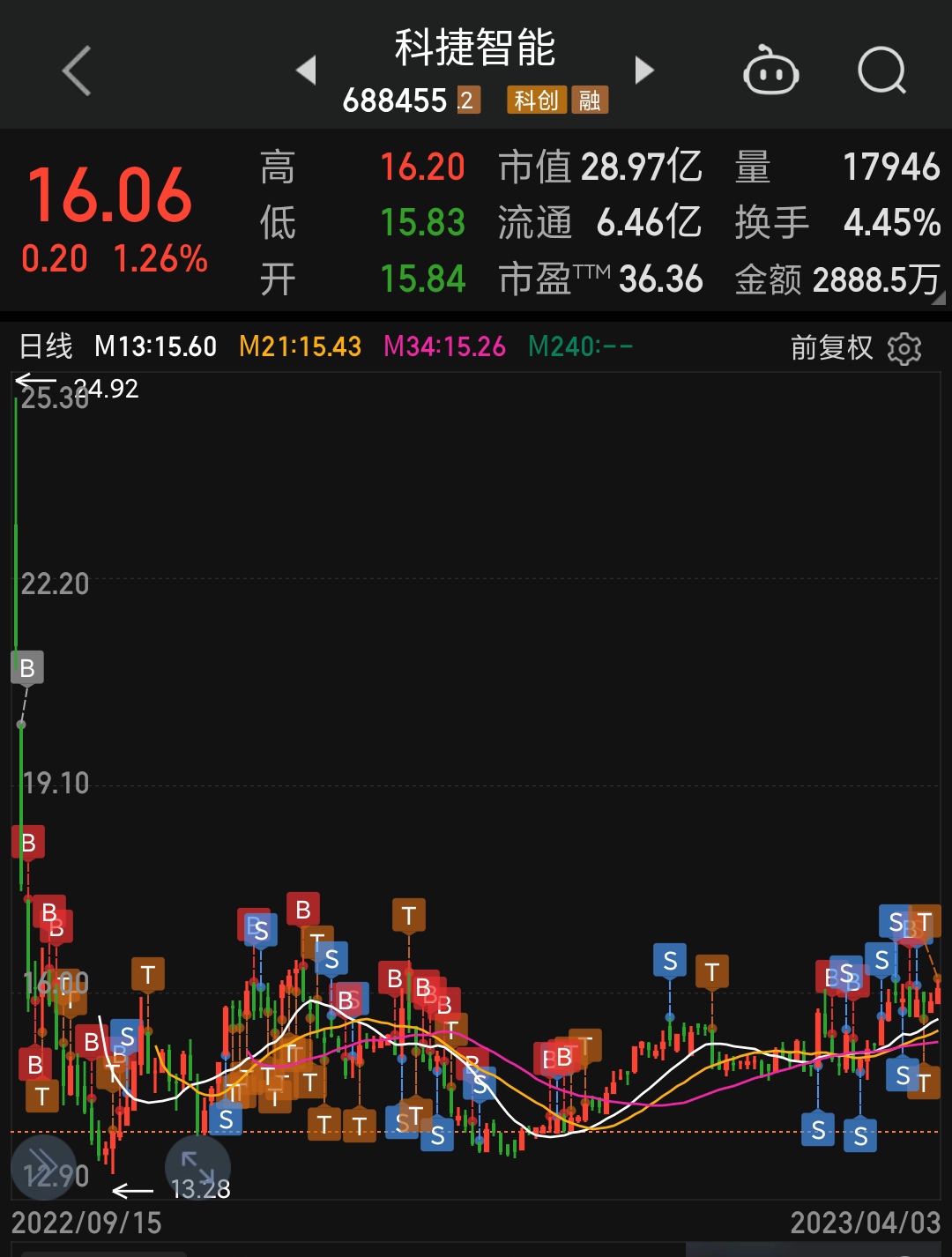
Task: Tap the 融 margin tag
Action: 590,100
